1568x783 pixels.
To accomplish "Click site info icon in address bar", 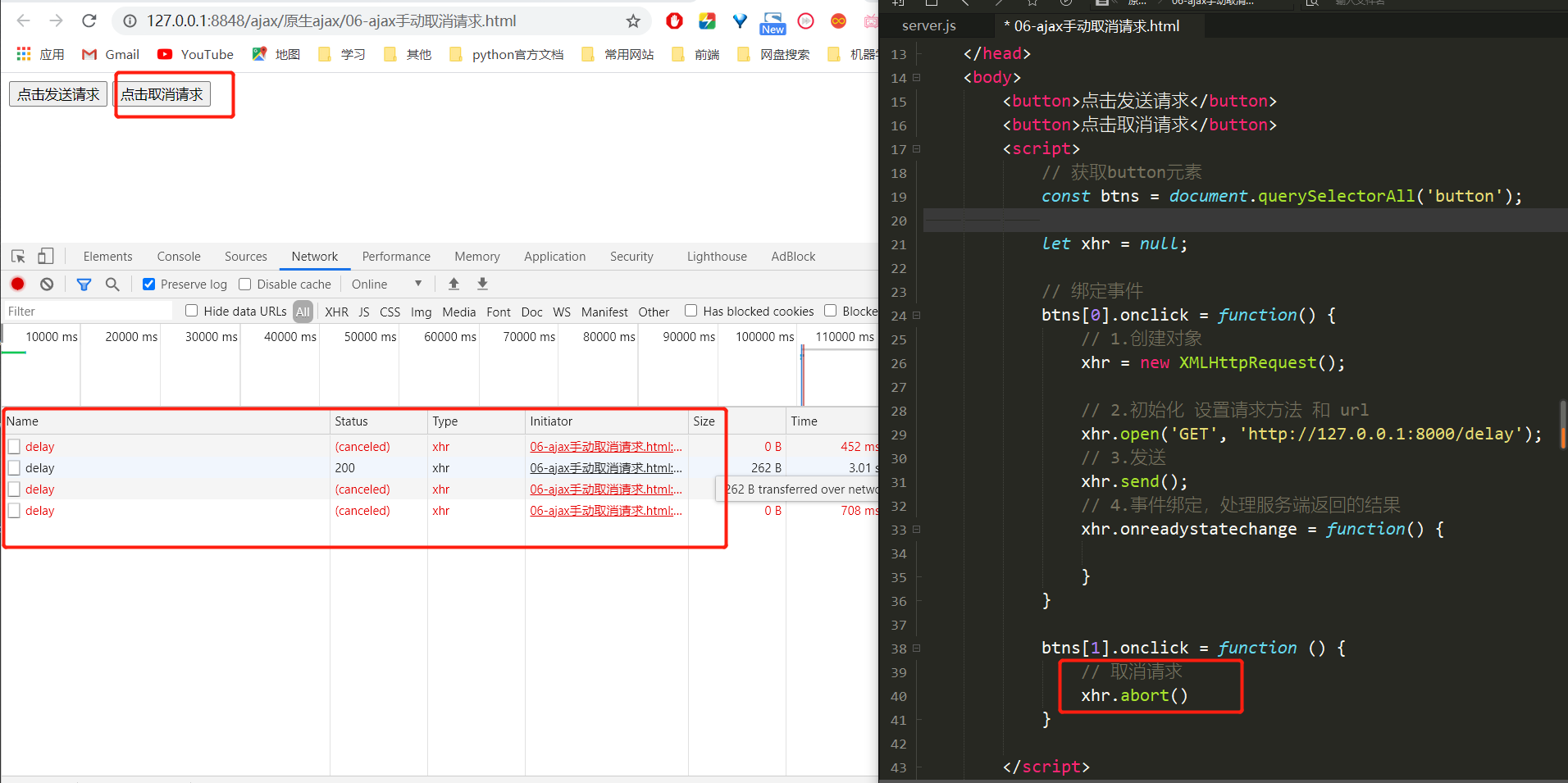I will pos(130,20).
